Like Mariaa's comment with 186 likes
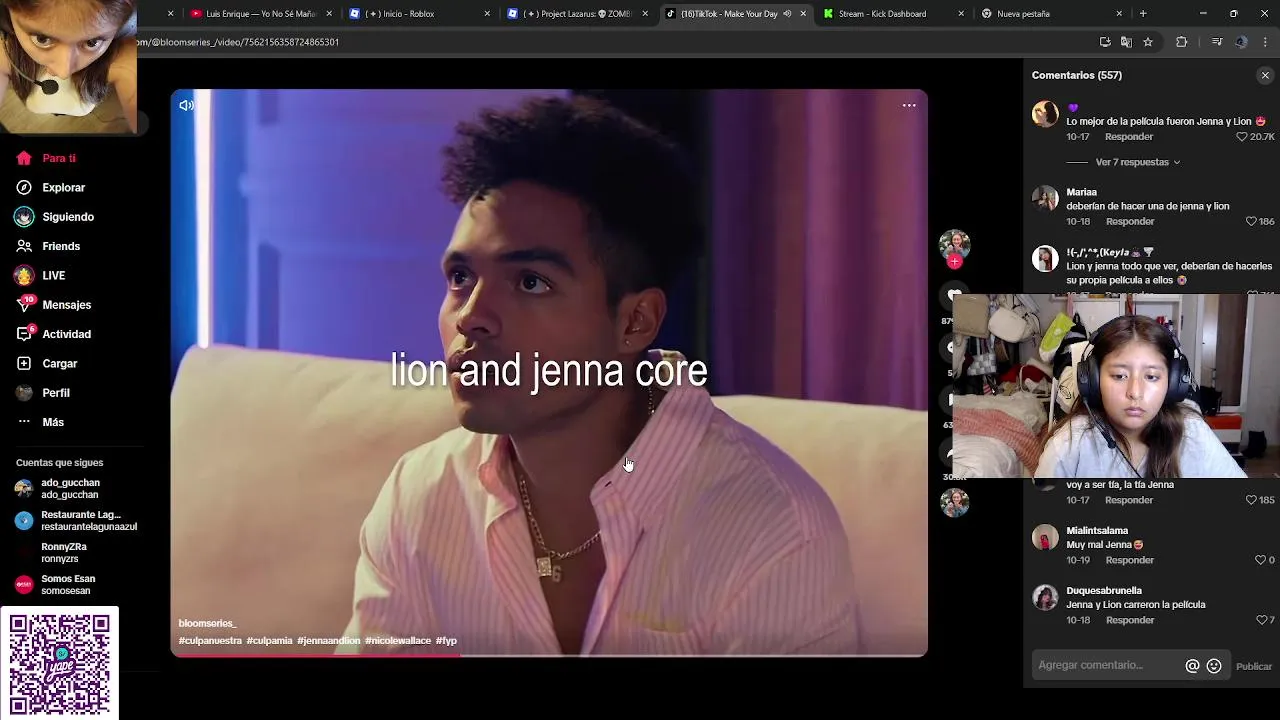Screen dimensions: 1280x720 1251,221
